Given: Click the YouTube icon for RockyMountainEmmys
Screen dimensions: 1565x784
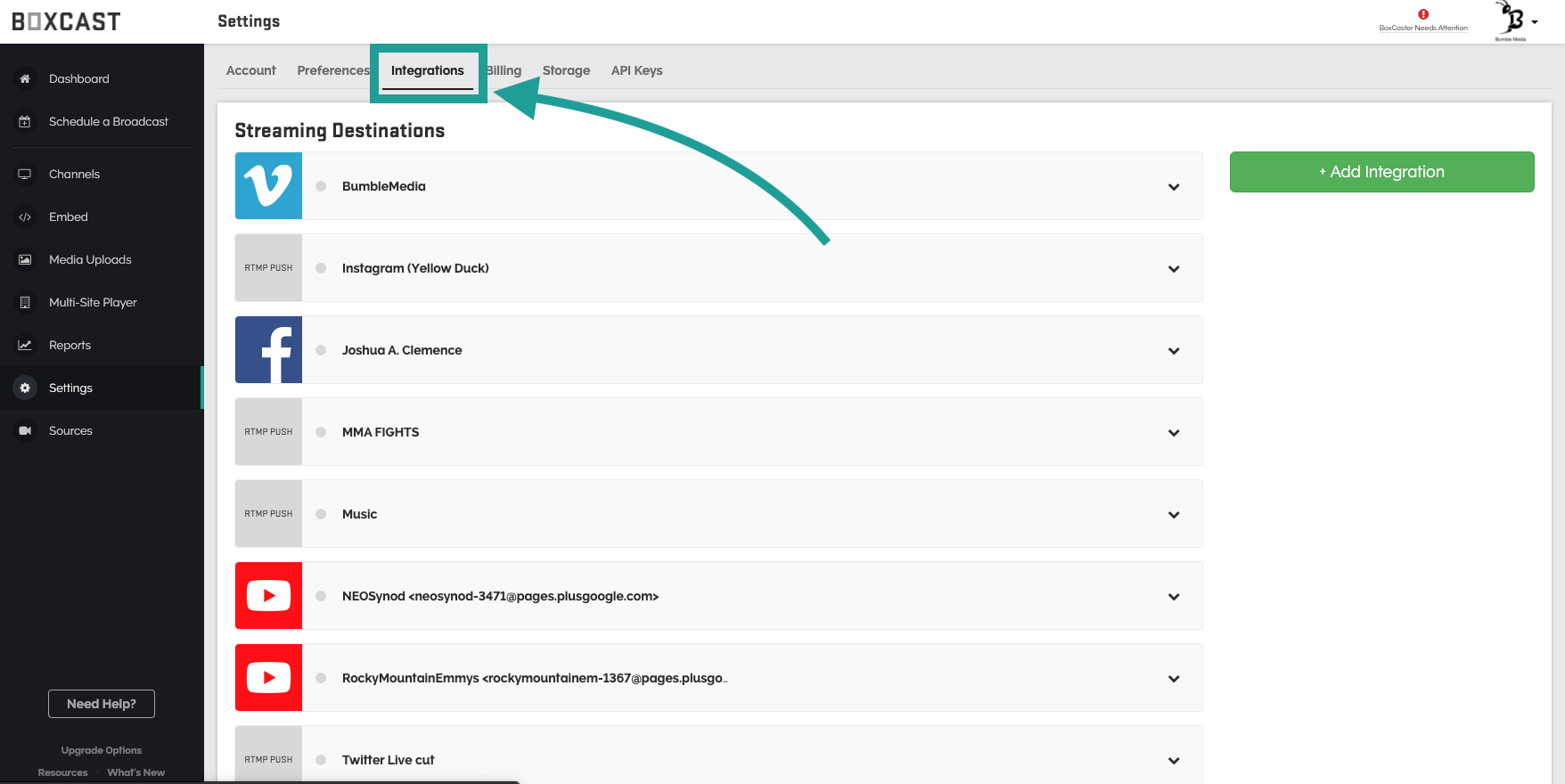Looking at the screenshot, I should [x=268, y=678].
